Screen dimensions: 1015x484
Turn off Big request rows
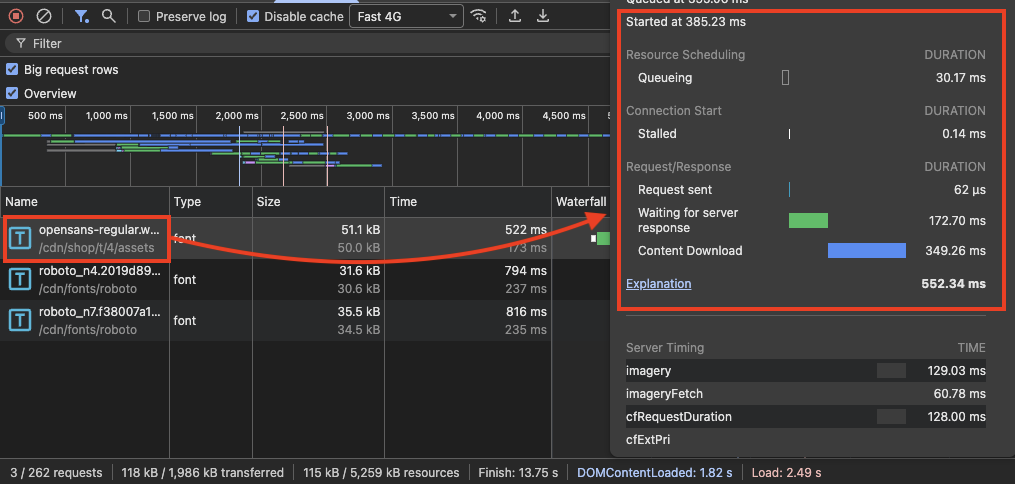(x=12, y=70)
